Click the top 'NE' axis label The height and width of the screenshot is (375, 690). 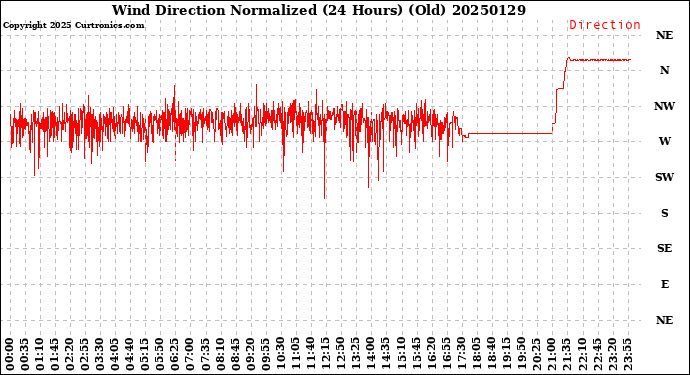tap(664, 35)
